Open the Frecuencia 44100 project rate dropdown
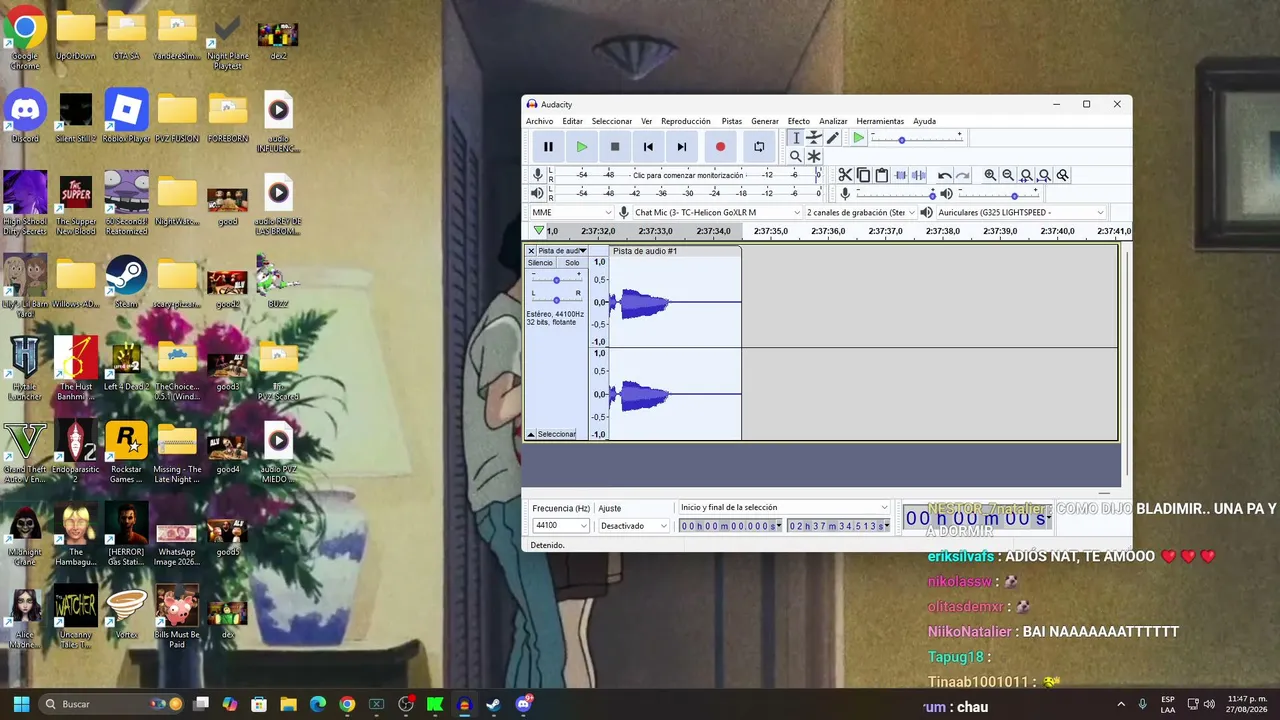The width and height of the screenshot is (1280, 720). pyautogui.click(x=560, y=526)
